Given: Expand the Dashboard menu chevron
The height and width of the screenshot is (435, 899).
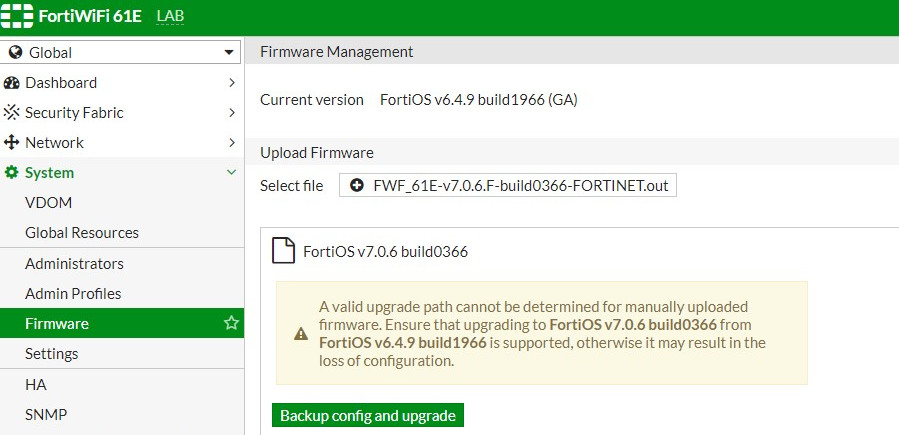Looking at the screenshot, I should (232, 83).
